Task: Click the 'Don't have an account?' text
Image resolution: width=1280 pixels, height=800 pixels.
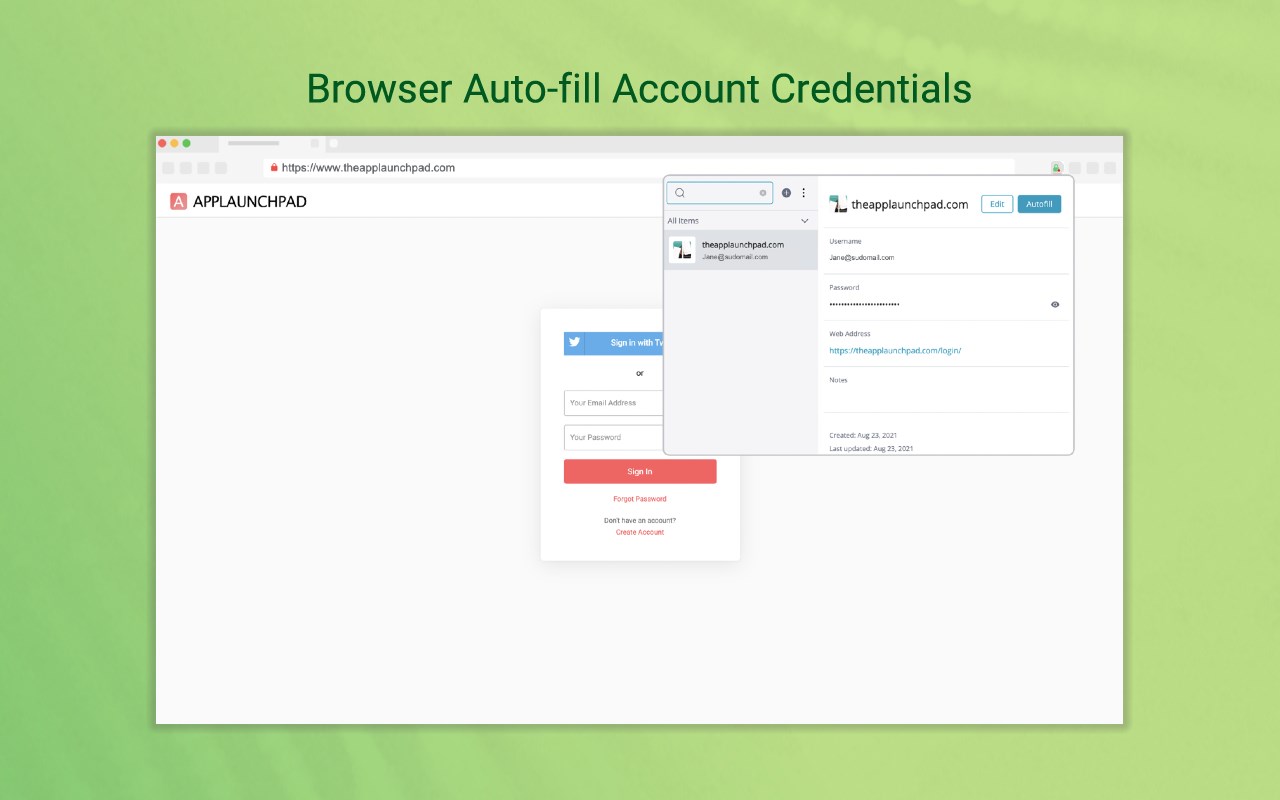Action: [x=640, y=521]
